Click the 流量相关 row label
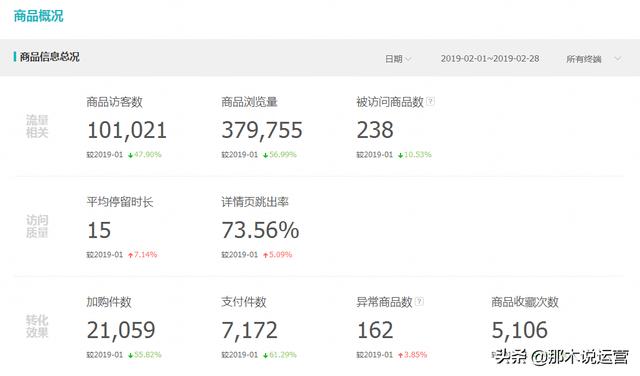The height and width of the screenshot is (376, 640). (37, 126)
